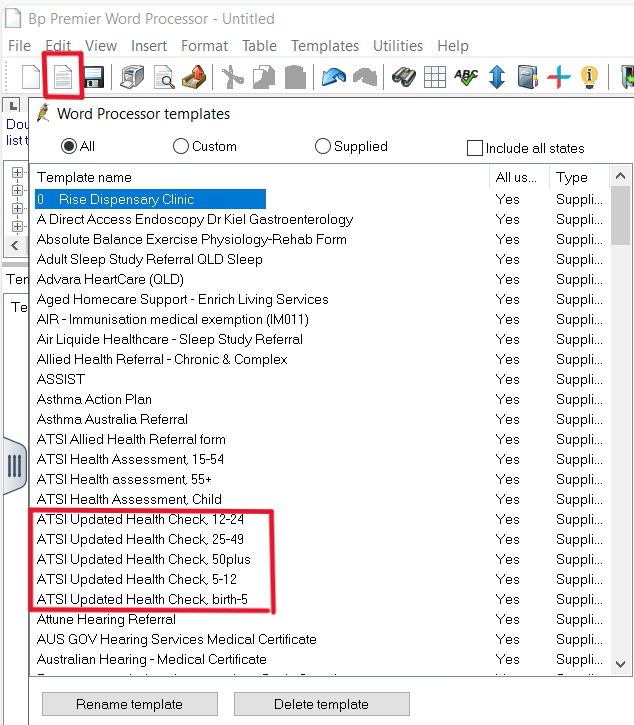Image resolution: width=634 pixels, height=725 pixels.
Task: Click the Undo blue arrow icon
Action: click(x=334, y=77)
